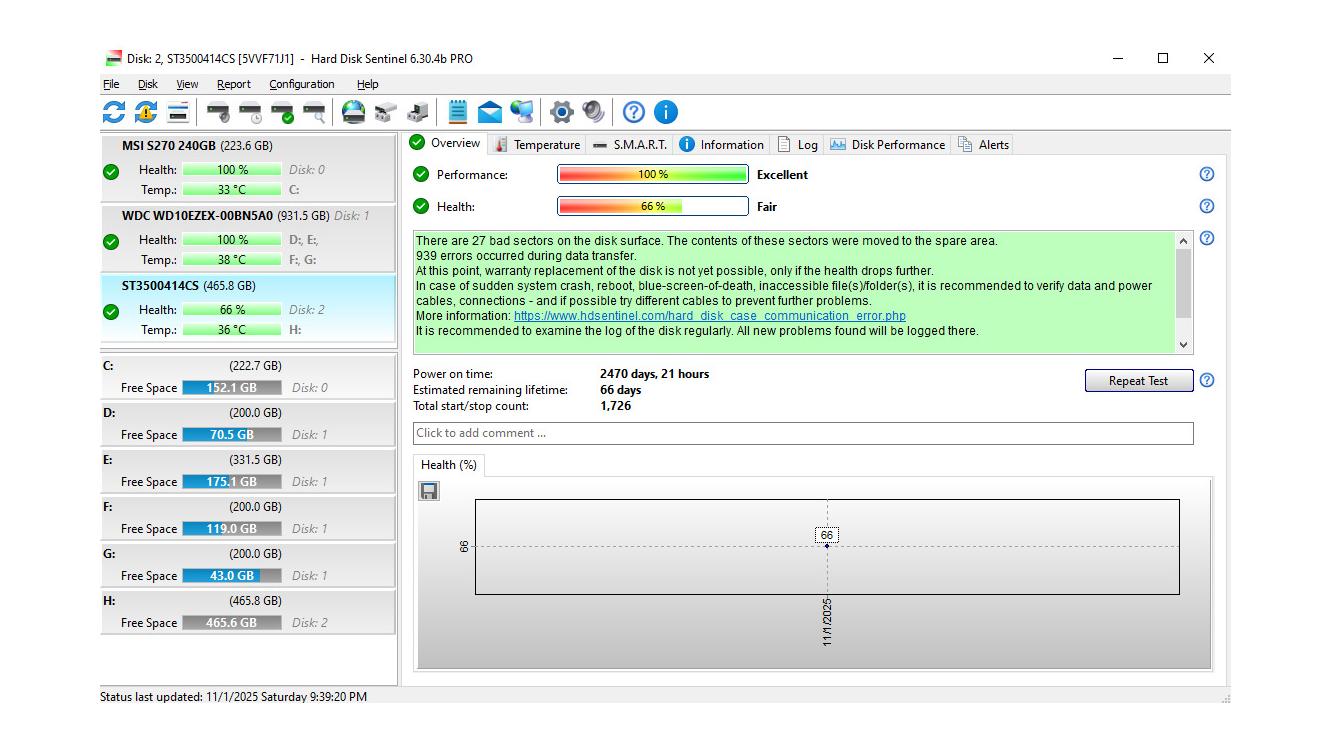Click the disk with green checkmark icon
The width and height of the screenshot is (1331, 749).
point(282,112)
